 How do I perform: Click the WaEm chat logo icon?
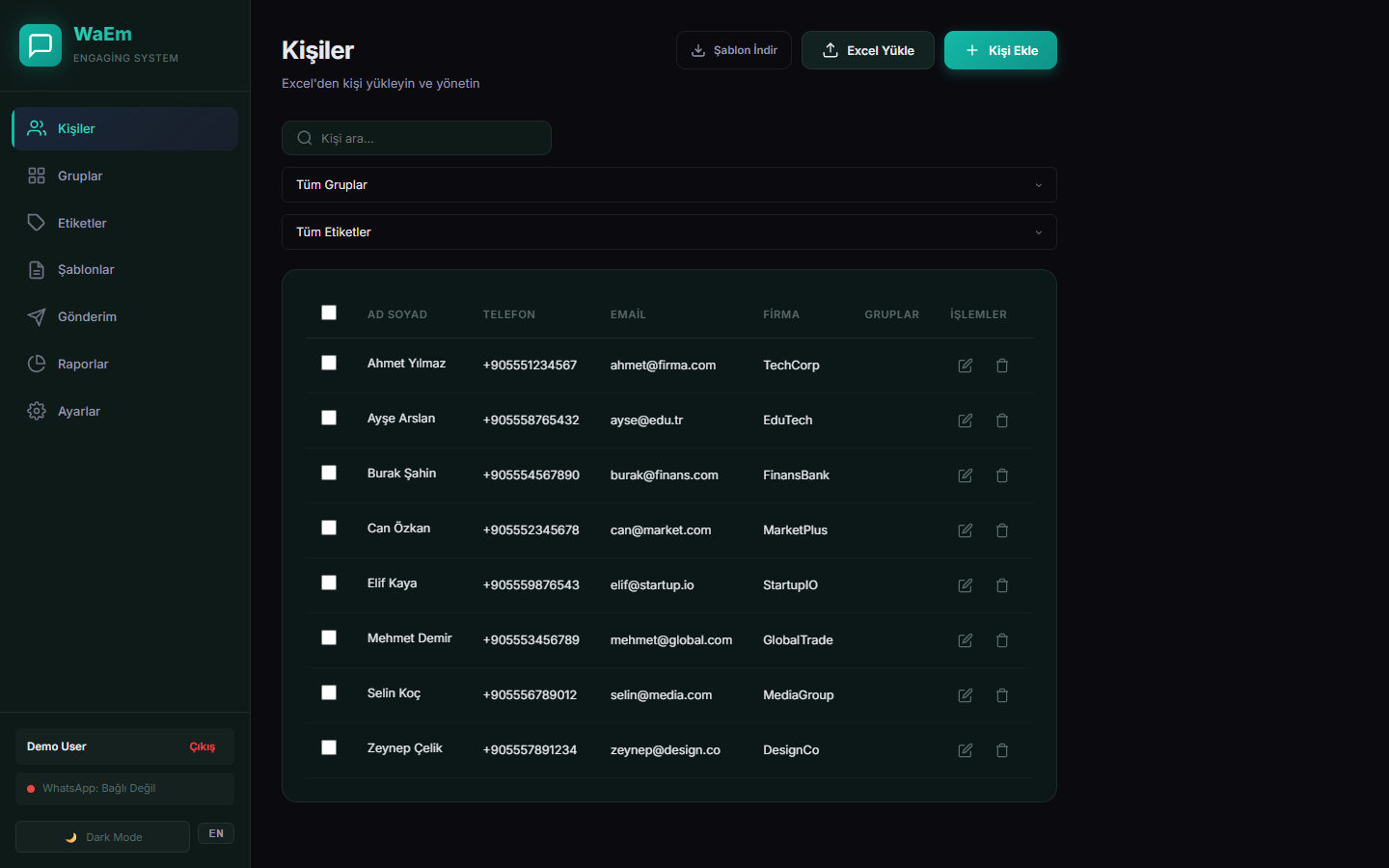tap(41, 45)
